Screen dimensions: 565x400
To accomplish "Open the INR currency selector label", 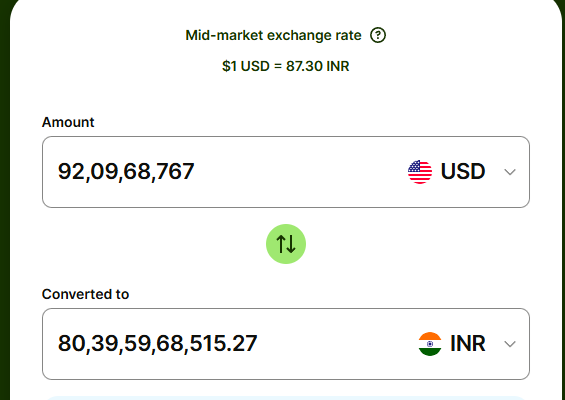I will point(468,344).
